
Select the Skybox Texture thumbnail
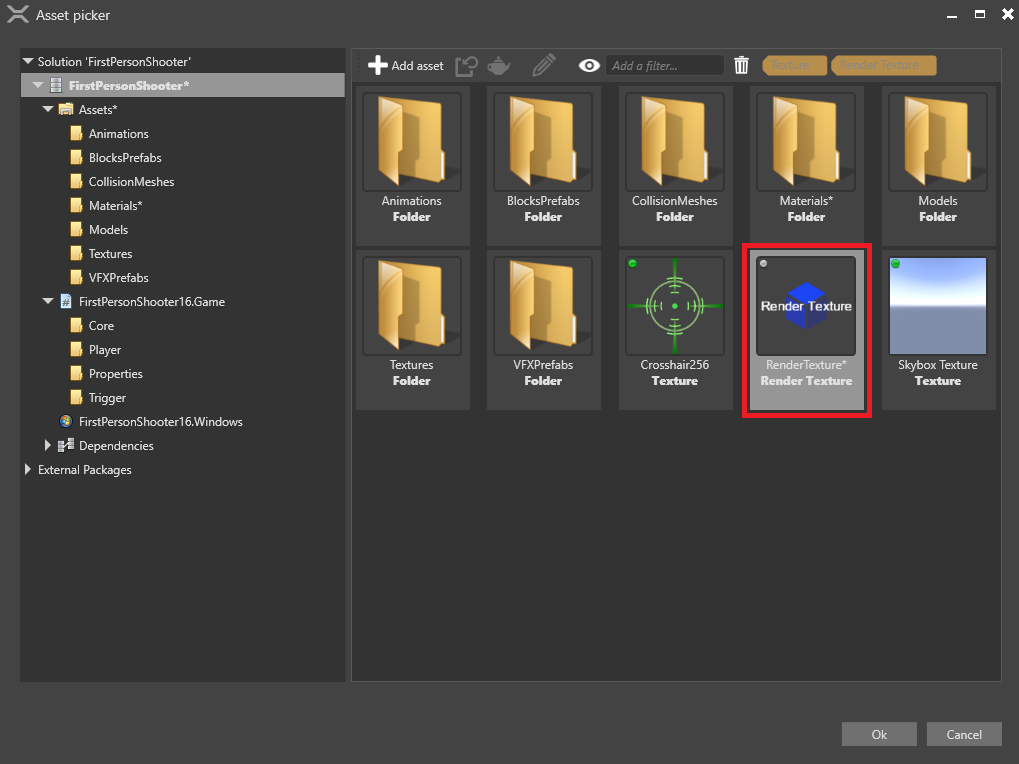(x=937, y=305)
